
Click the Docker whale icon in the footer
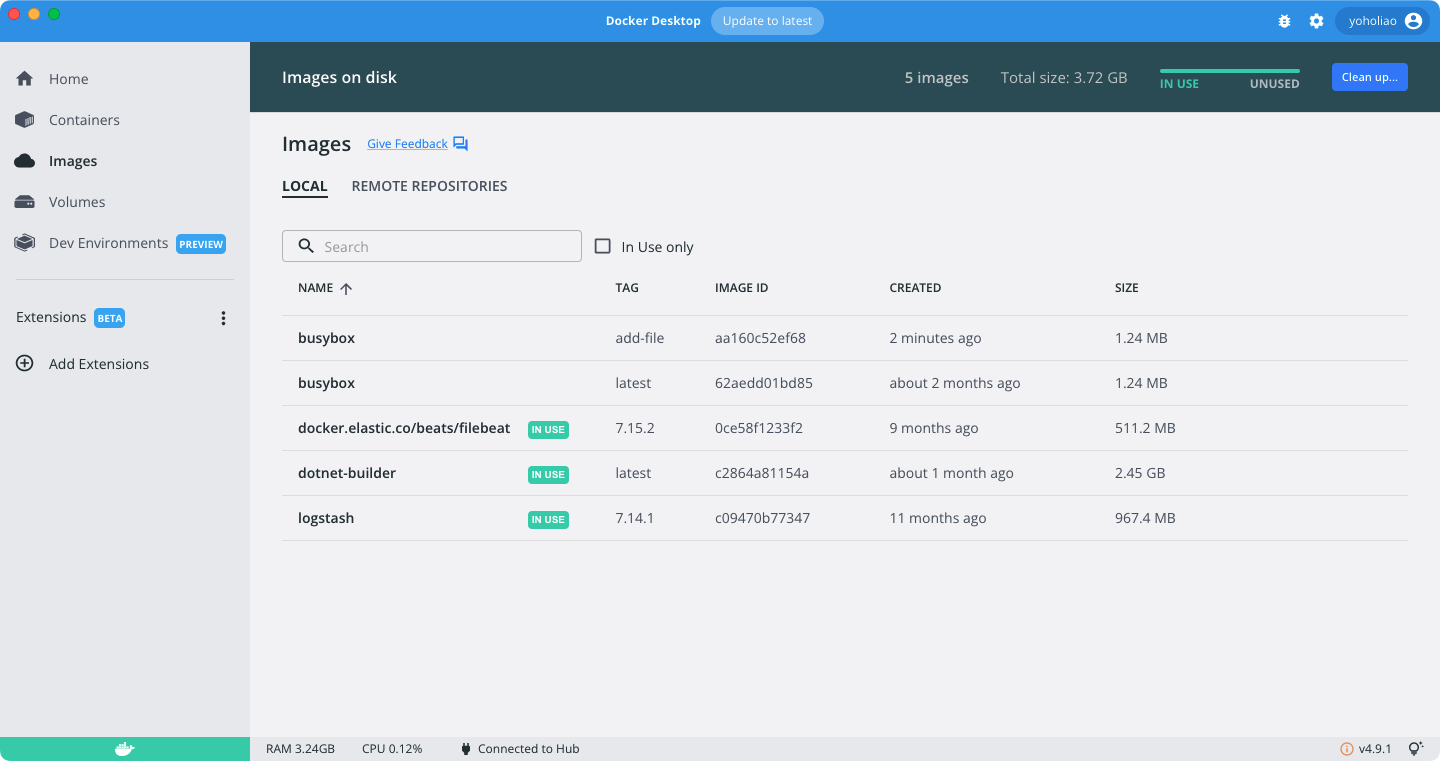tap(125, 747)
